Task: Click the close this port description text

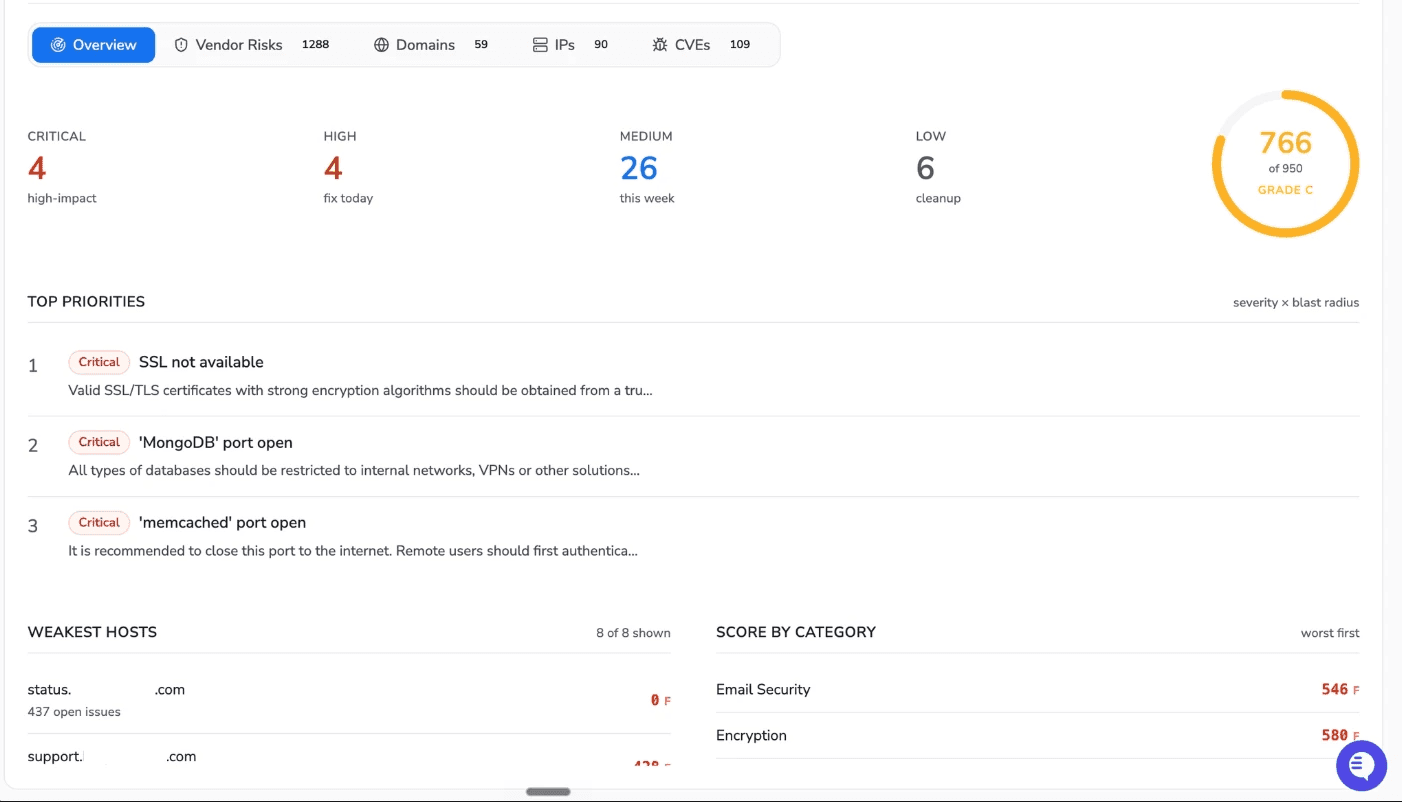Action: [353, 551]
